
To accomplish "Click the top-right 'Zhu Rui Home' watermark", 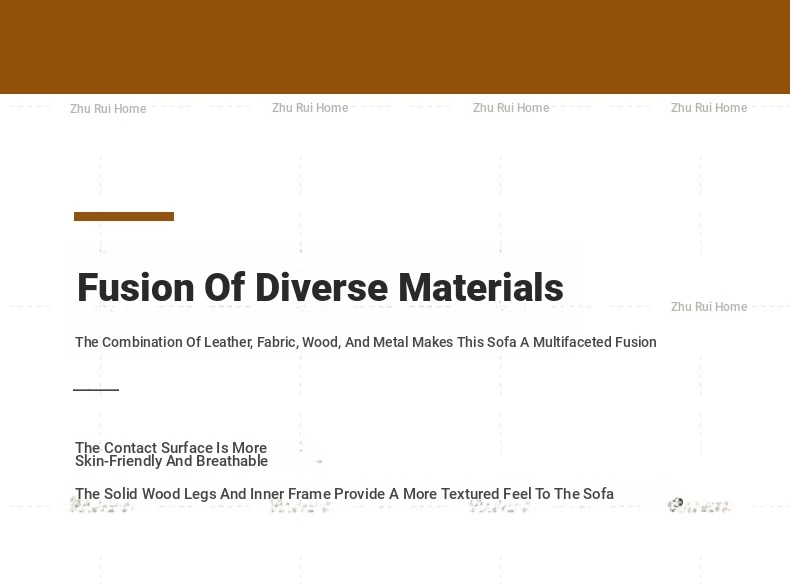I will click(709, 108).
